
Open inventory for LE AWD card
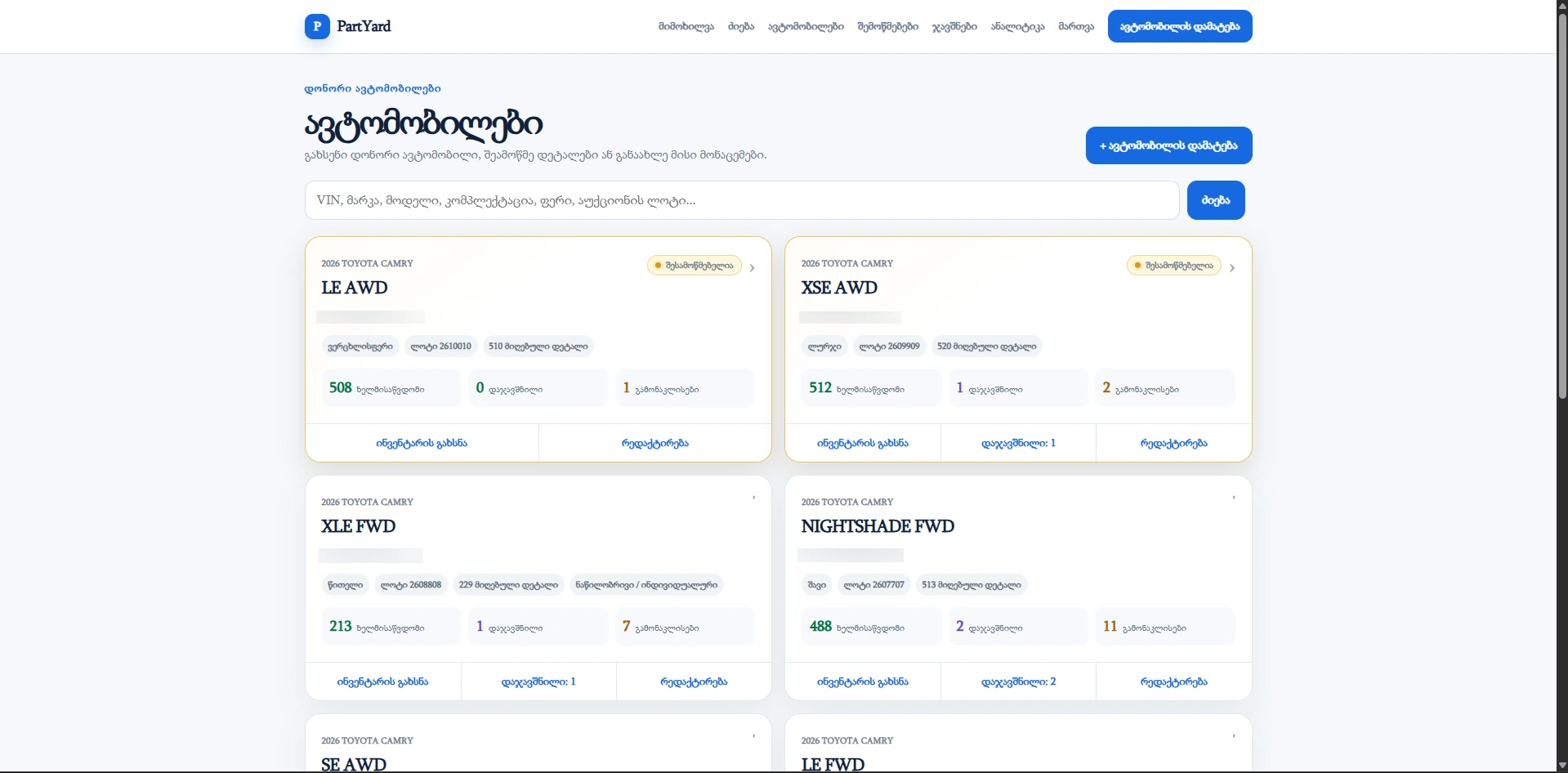(422, 443)
